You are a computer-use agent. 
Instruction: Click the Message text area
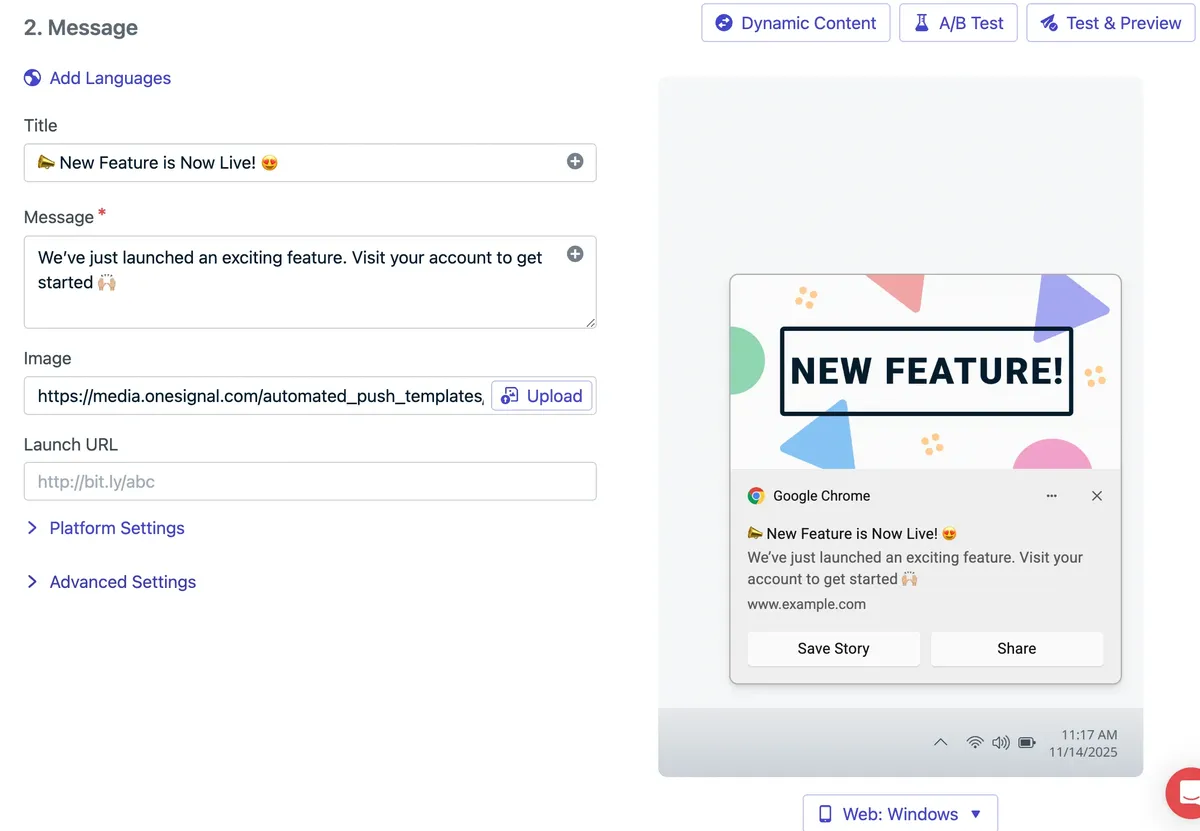pos(310,282)
